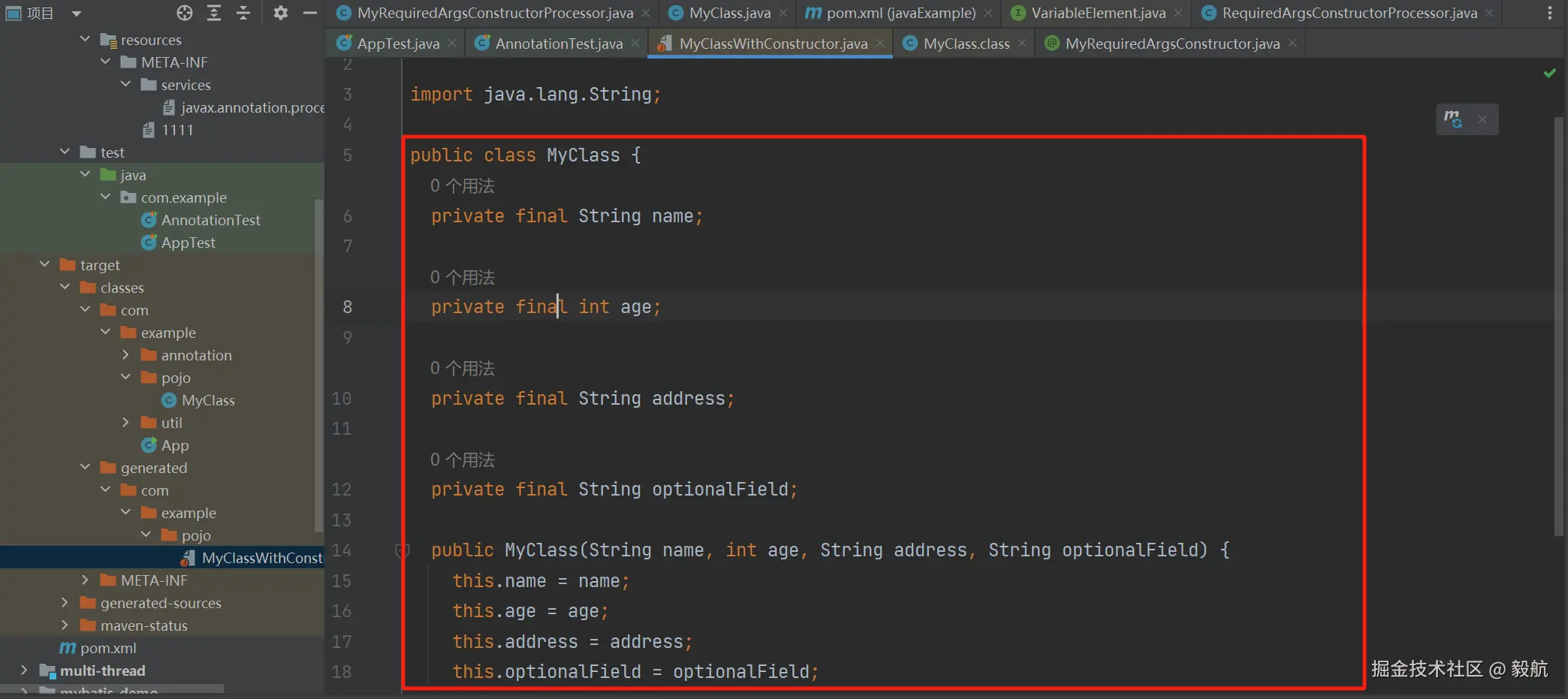Place cursor on the import java.lang.String line
This screenshot has width=1568, height=699.
point(535,94)
